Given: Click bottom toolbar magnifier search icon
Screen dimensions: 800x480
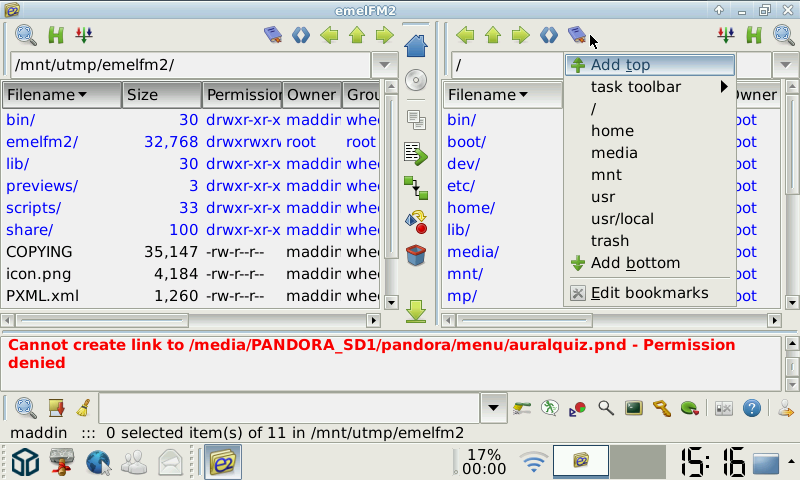Looking at the screenshot, I should point(606,408).
